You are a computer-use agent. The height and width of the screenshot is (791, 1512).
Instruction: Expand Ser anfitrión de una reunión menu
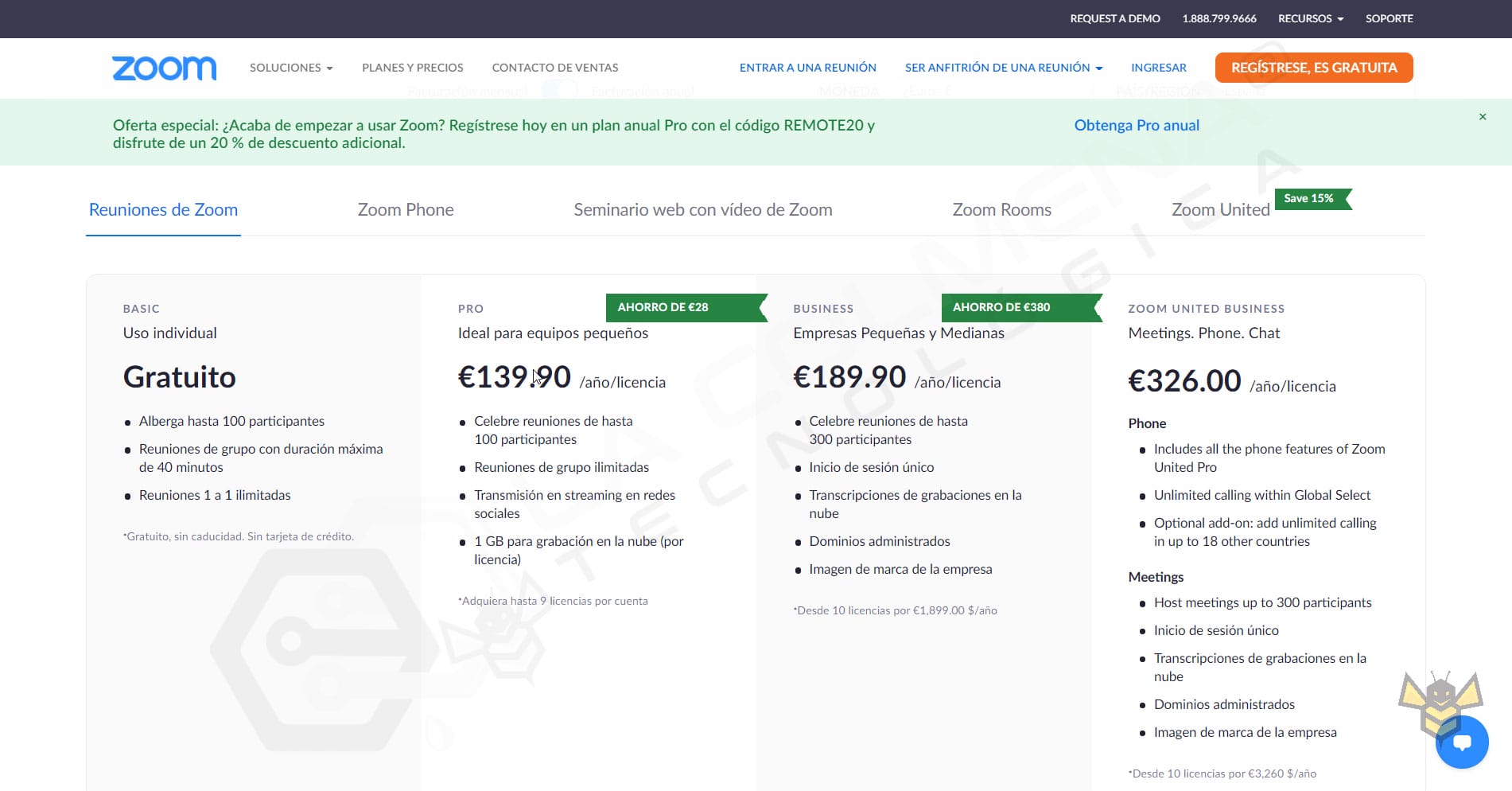[1003, 68]
